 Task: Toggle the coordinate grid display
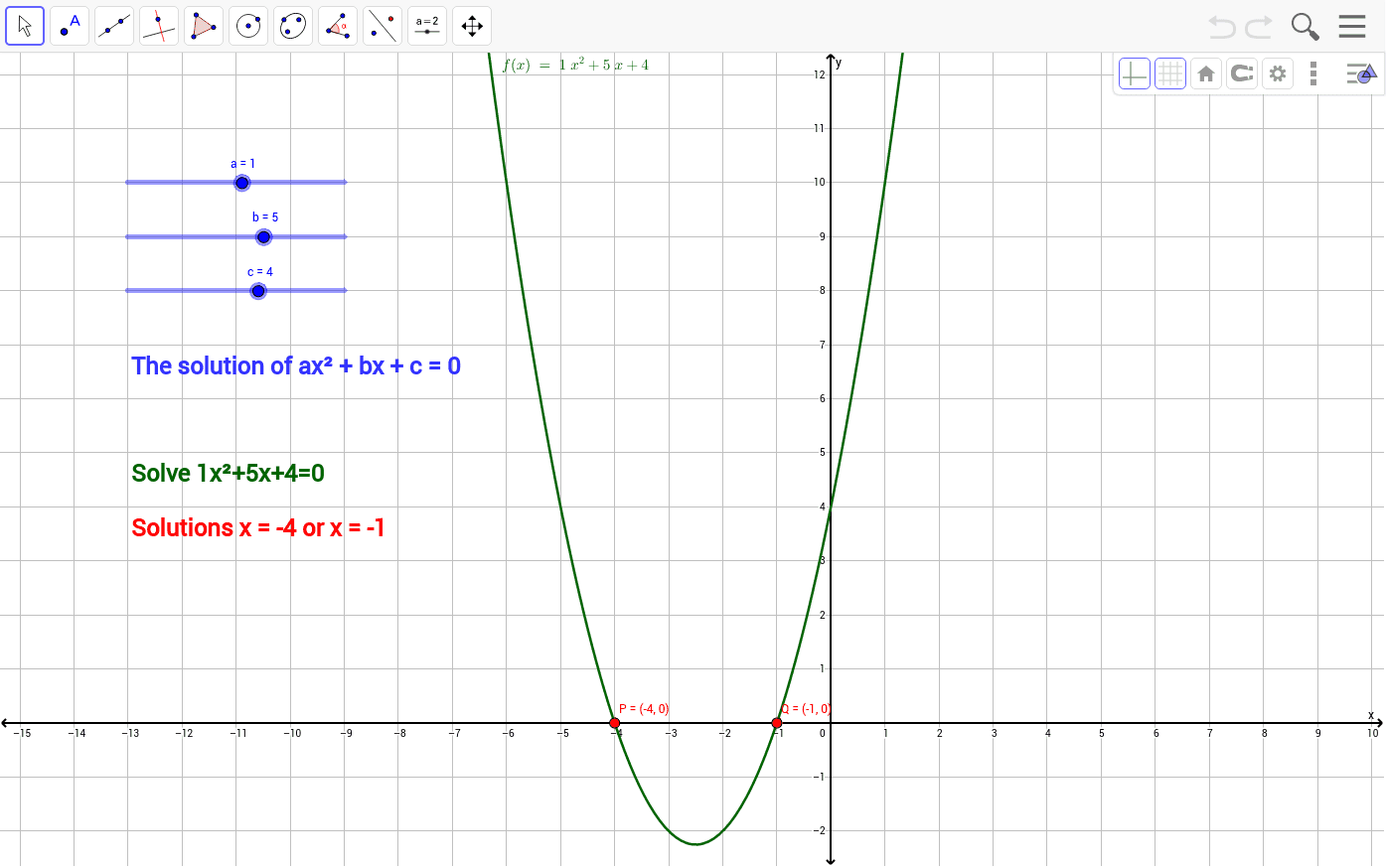coord(1169,72)
